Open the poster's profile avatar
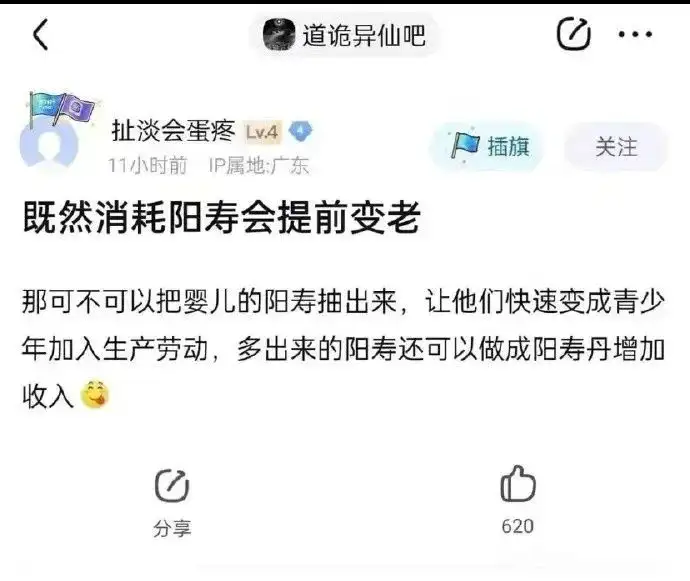 pyautogui.click(x=48, y=144)
